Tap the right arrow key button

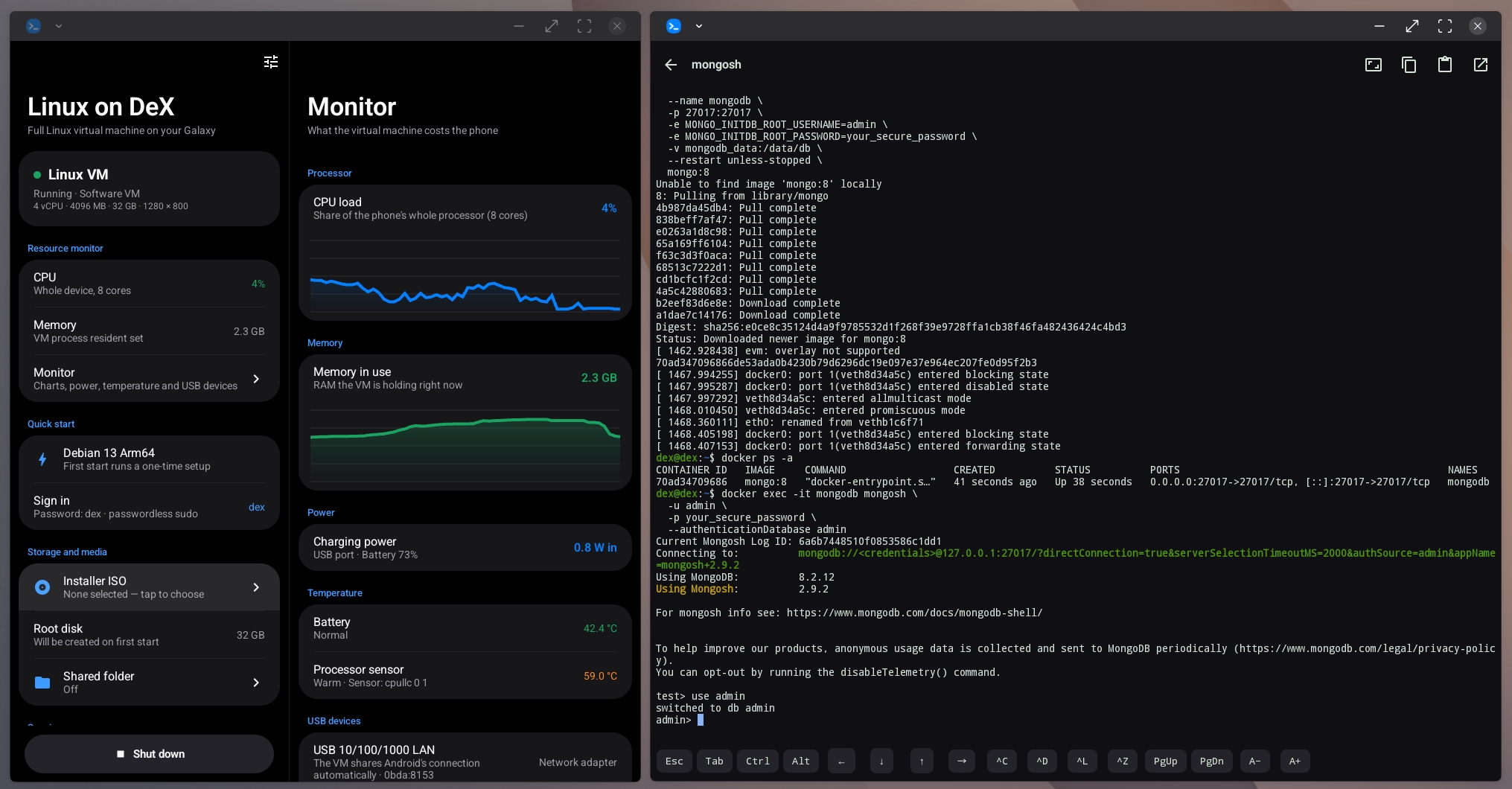[x=962, y=761]
